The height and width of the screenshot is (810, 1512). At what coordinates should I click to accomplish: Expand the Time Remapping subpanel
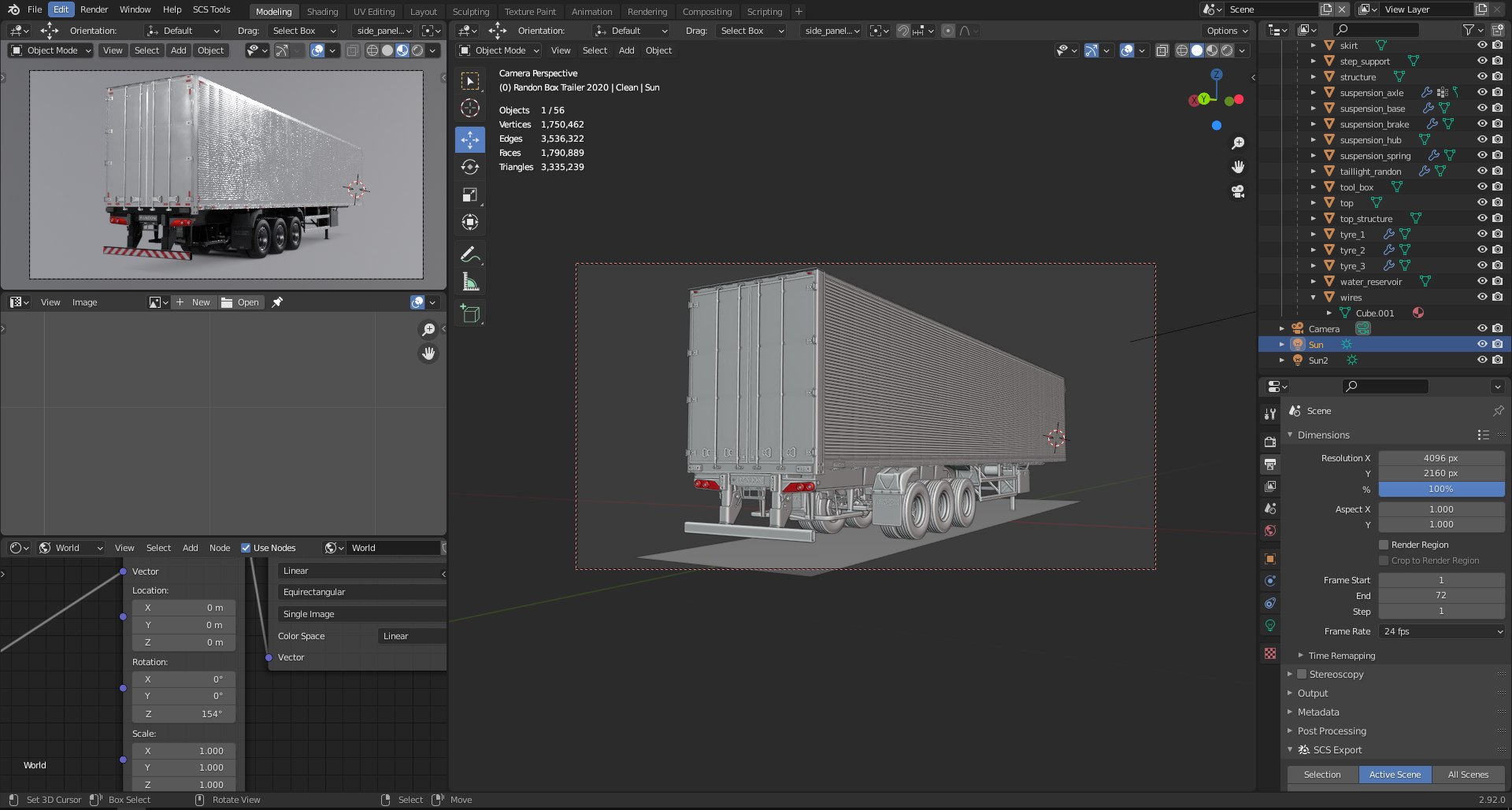(1341, 655)
